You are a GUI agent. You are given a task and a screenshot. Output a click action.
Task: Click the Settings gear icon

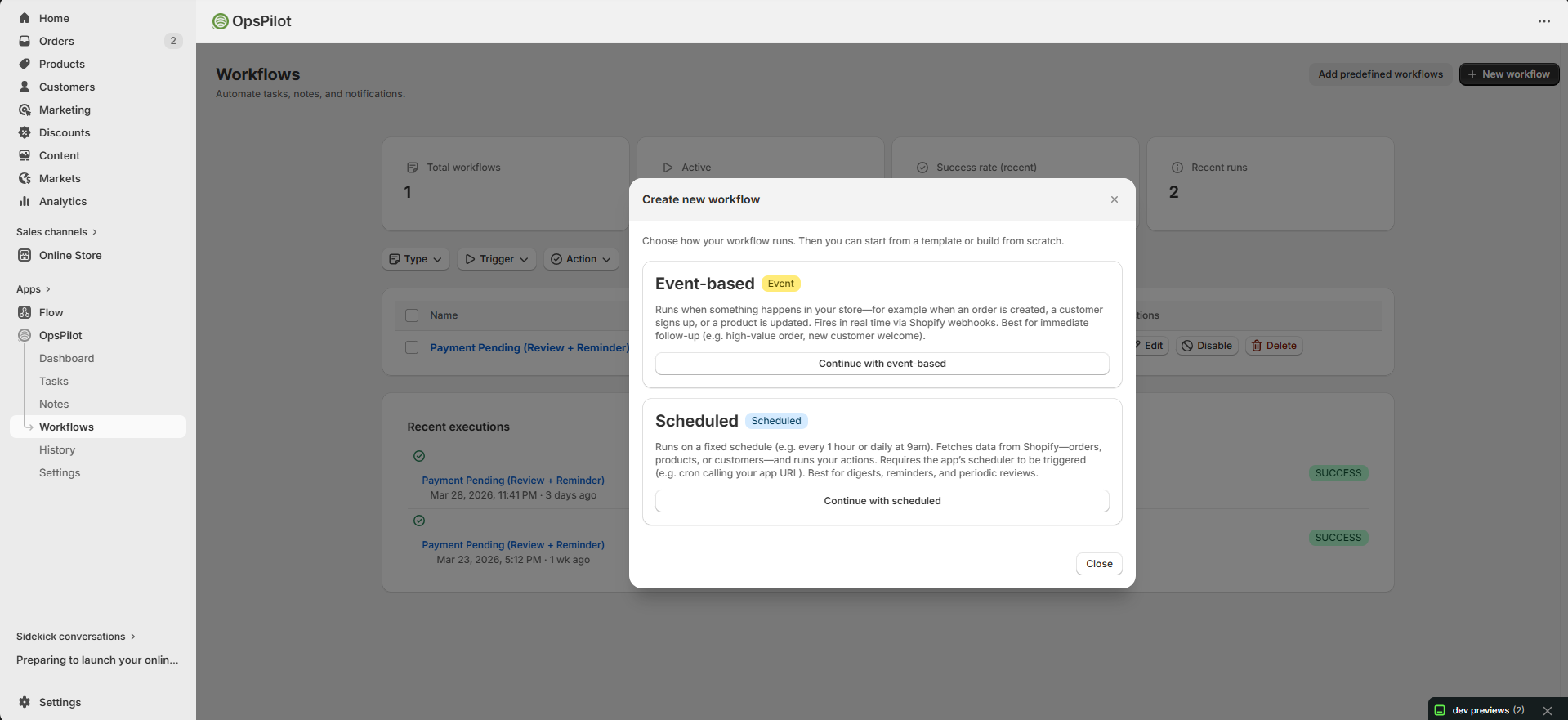click(x=25, y=702)
